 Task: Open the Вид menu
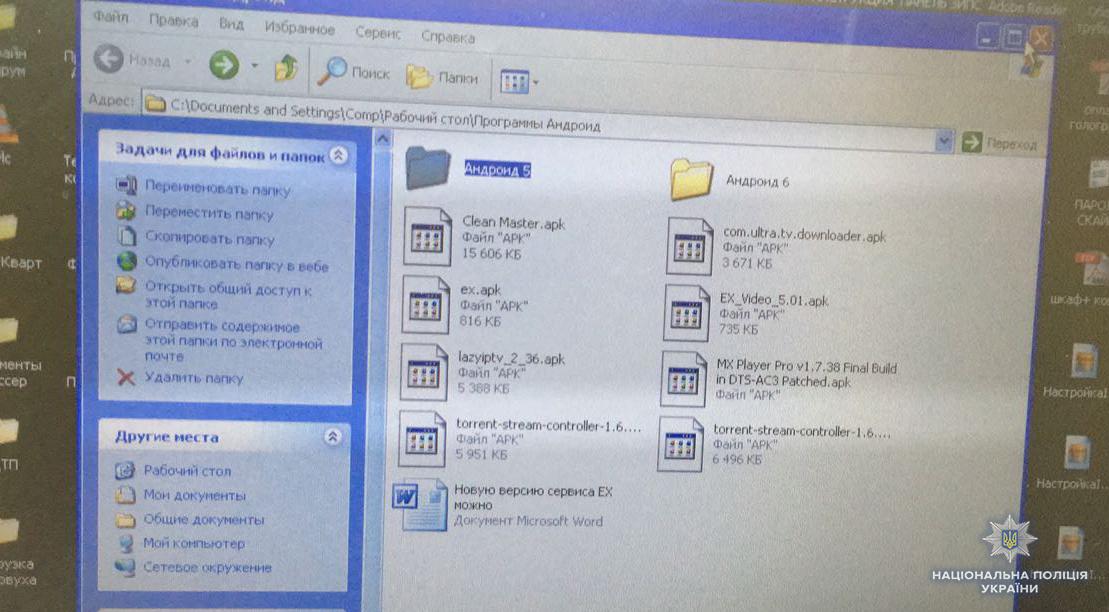pyautogui.click(x=231, y=24)
